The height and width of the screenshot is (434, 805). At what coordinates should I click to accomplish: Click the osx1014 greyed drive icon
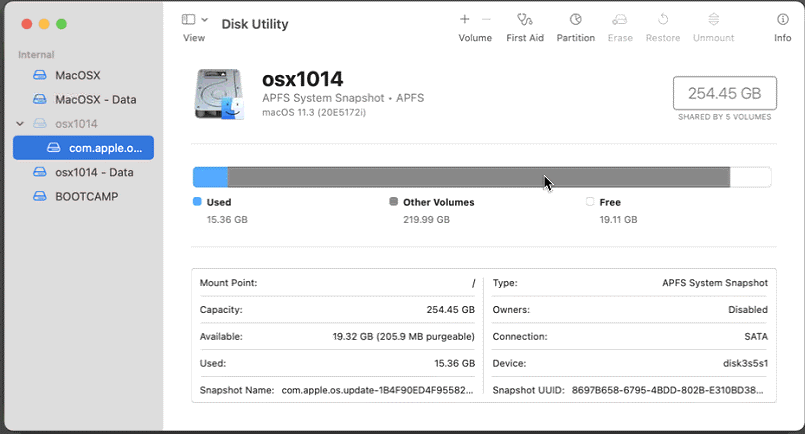tap(40, 123)
